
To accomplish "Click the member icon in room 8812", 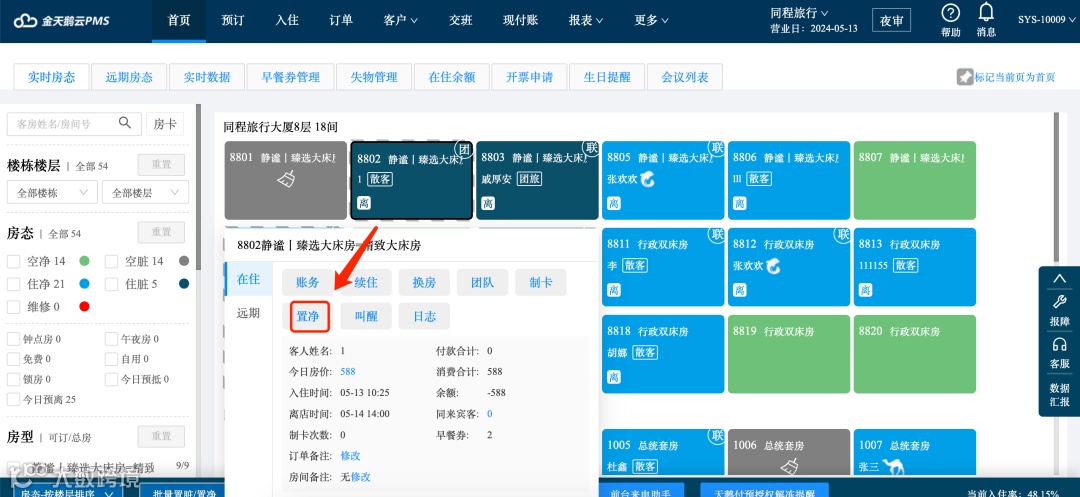I will 773,265.
